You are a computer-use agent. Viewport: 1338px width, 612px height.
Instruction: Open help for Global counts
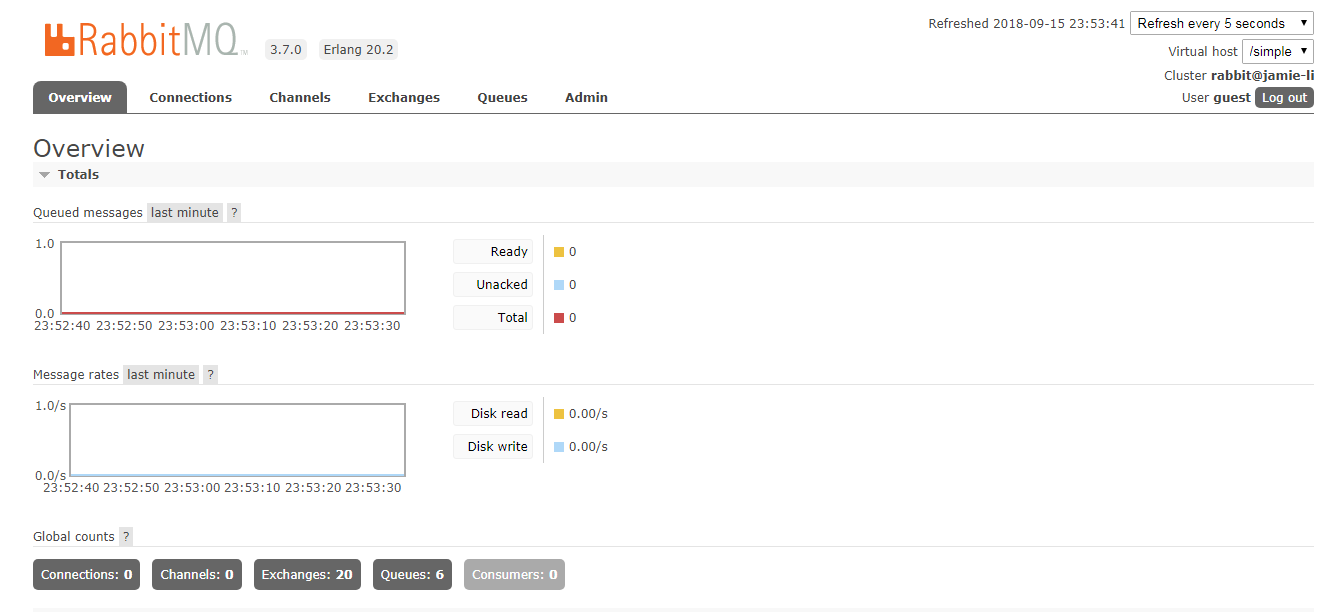[x=126, y=536]
